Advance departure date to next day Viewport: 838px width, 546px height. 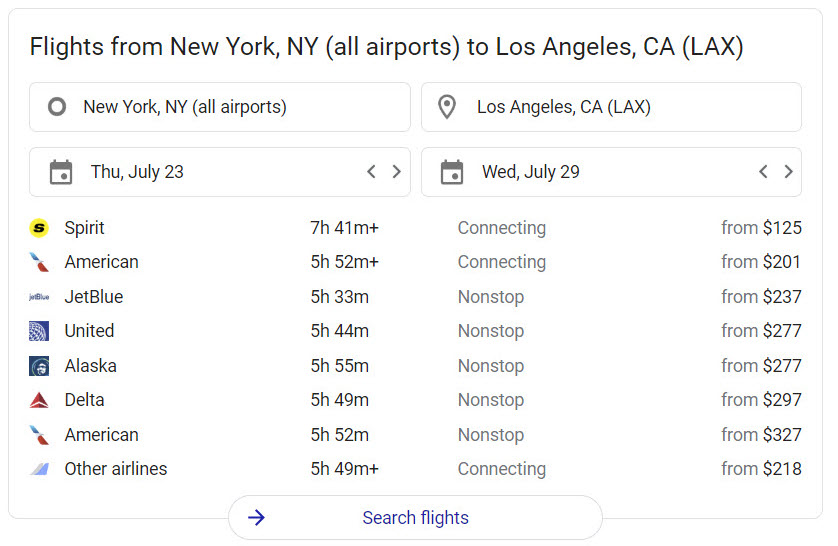coord(396,172)
